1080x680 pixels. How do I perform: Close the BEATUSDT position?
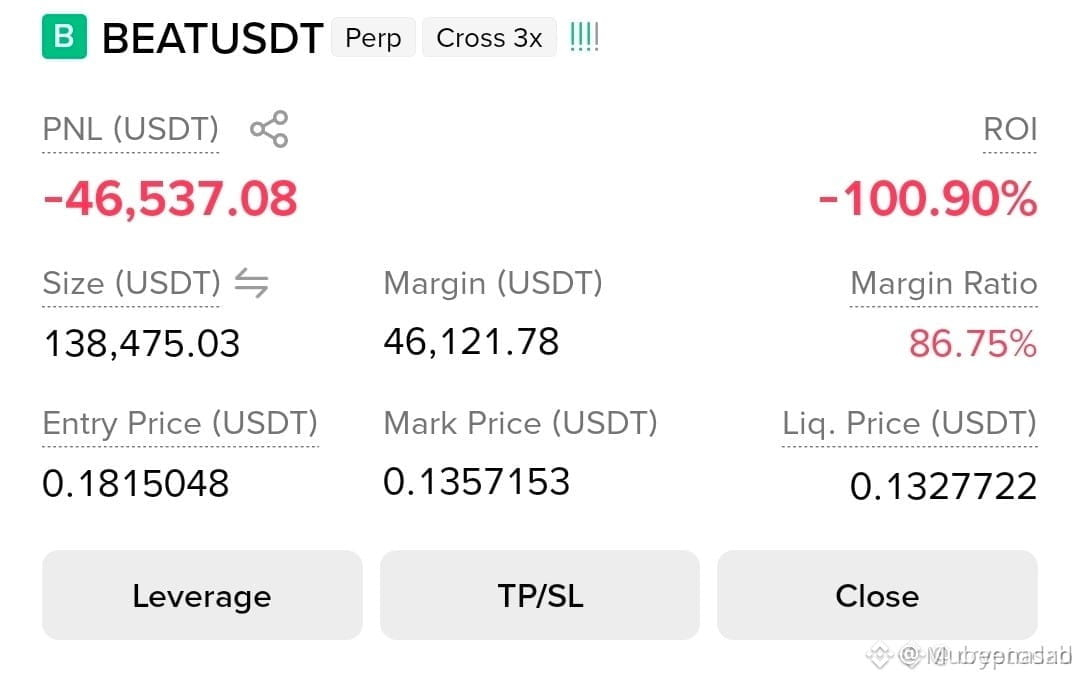coord(877,595)
